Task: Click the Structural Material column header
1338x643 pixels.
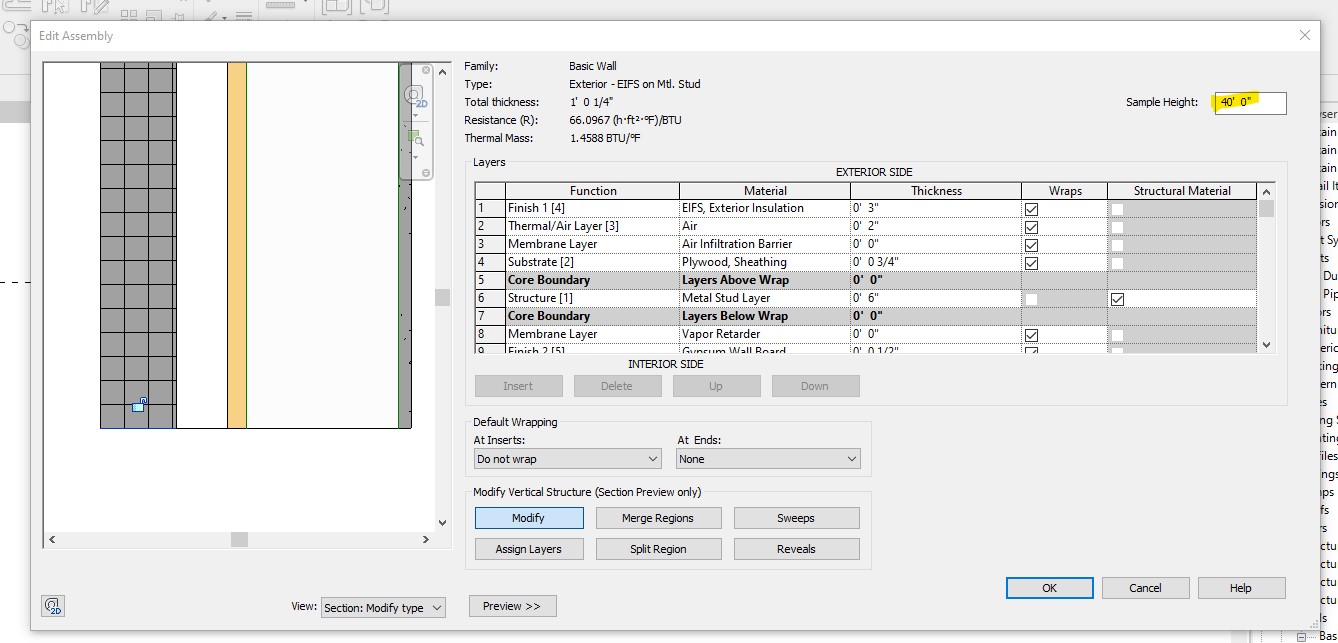Action: (x=1182, y=191)
